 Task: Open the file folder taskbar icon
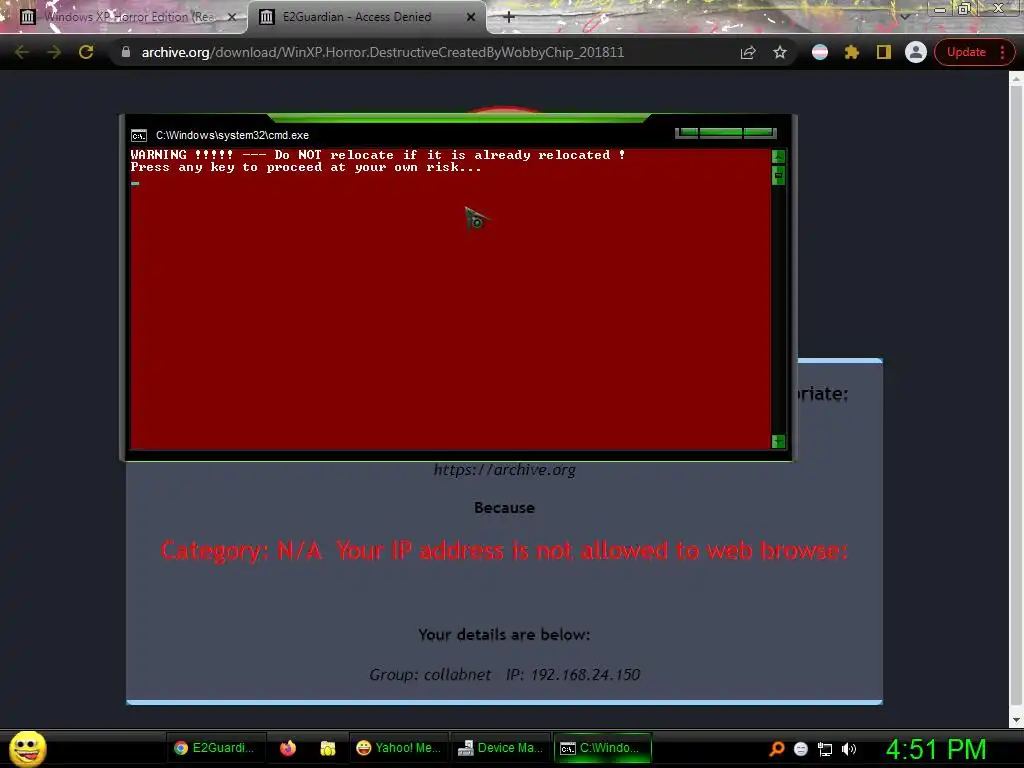328,748
